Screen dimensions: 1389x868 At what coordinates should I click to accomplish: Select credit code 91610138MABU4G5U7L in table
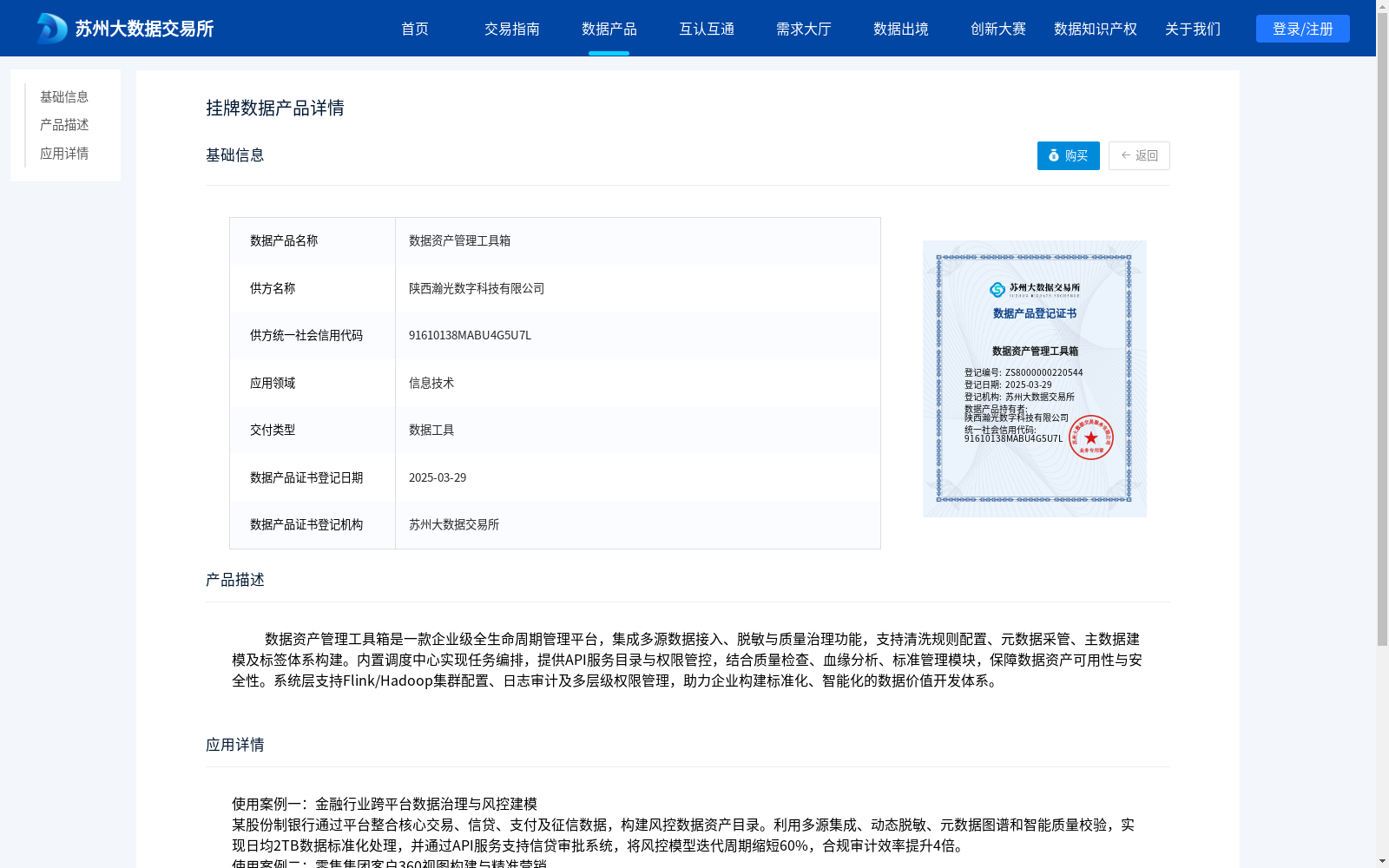(470, 335)
